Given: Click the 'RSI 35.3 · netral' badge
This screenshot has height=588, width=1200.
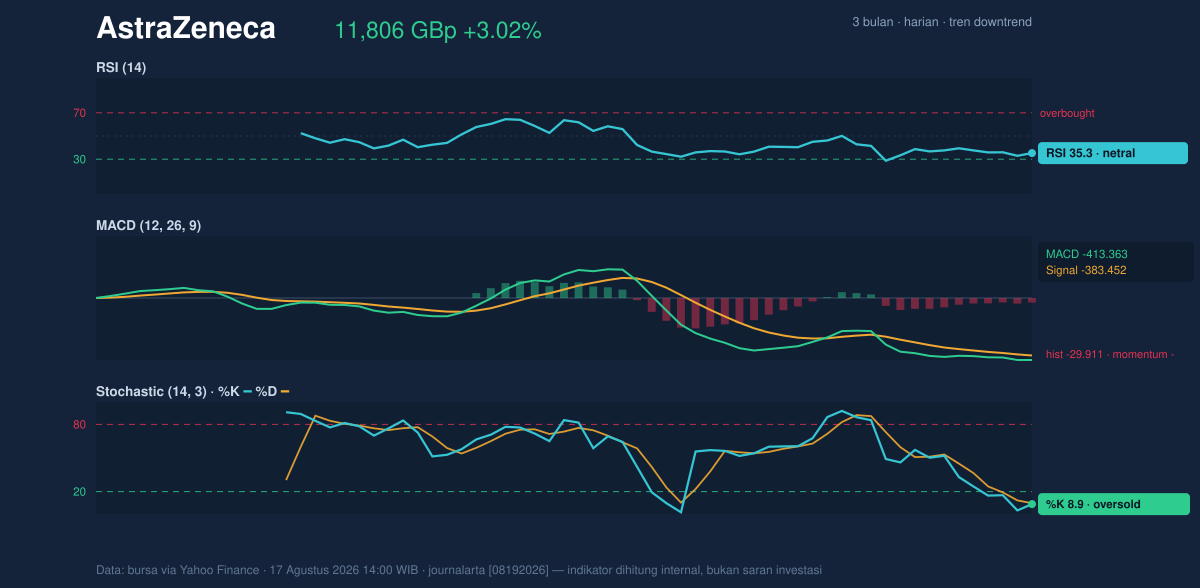Looking at the screenshot, I should coord(1113,153).
